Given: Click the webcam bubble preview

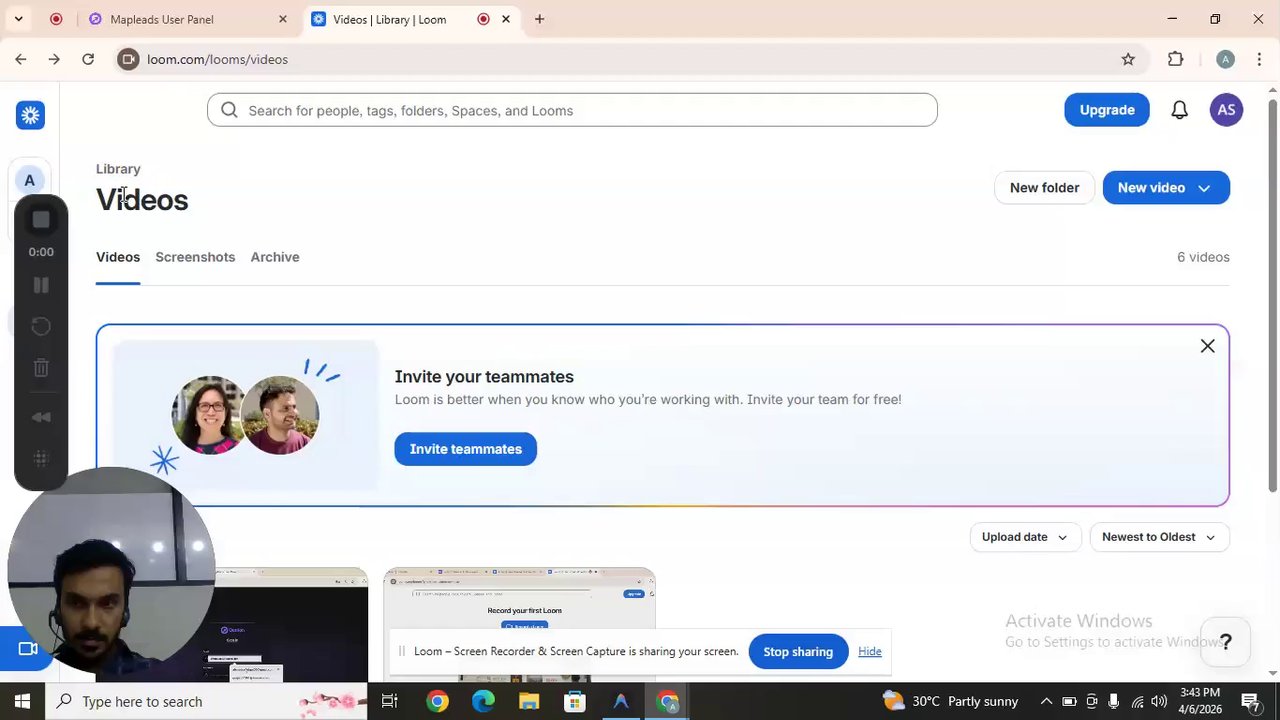Looking at the screenshot, I should point(110,570).
